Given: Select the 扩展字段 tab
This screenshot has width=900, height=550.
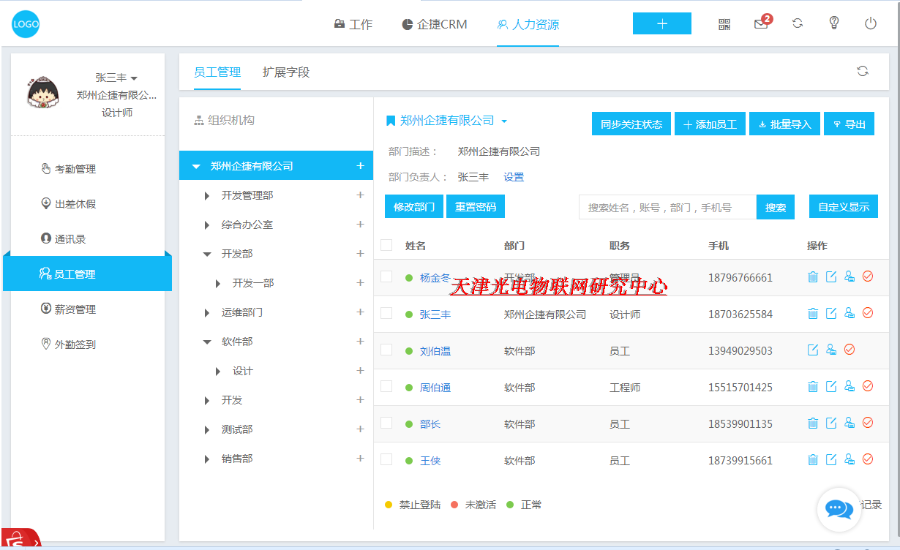Looking at the screenshot, I should 286,72.
